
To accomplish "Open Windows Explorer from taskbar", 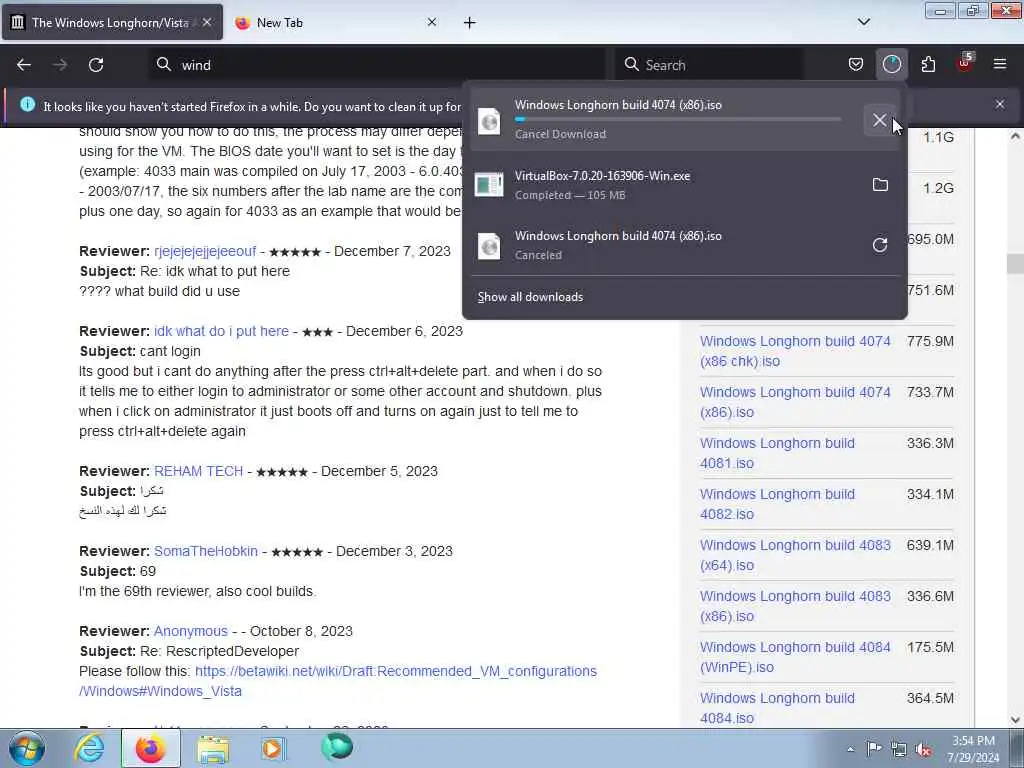I will tap(213, 749).
